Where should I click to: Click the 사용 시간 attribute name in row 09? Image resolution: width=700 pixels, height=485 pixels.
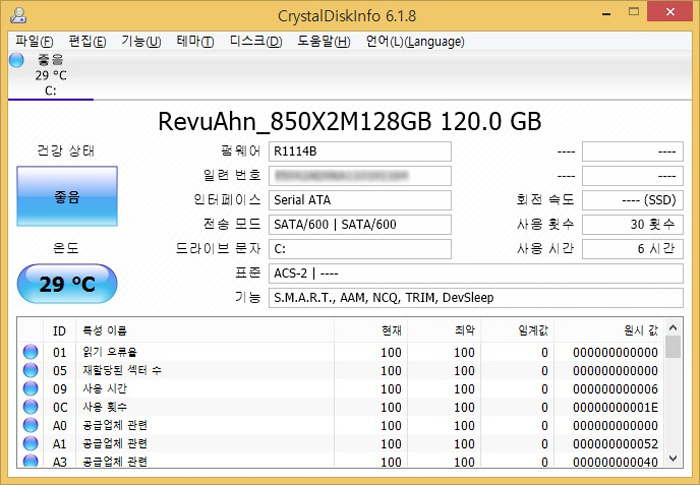pyautogui.click(x=105, y=389)
